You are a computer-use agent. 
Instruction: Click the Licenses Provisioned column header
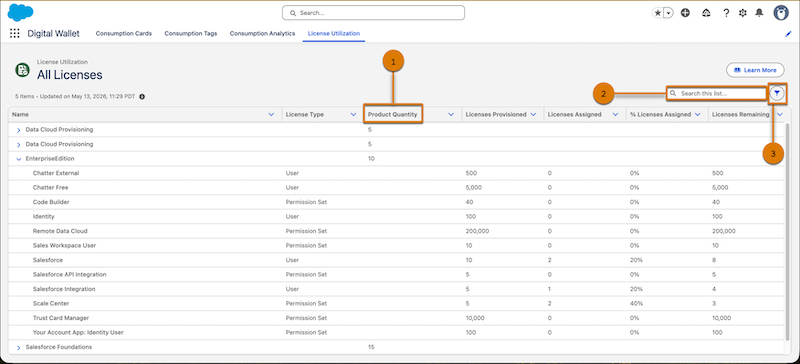496,115
